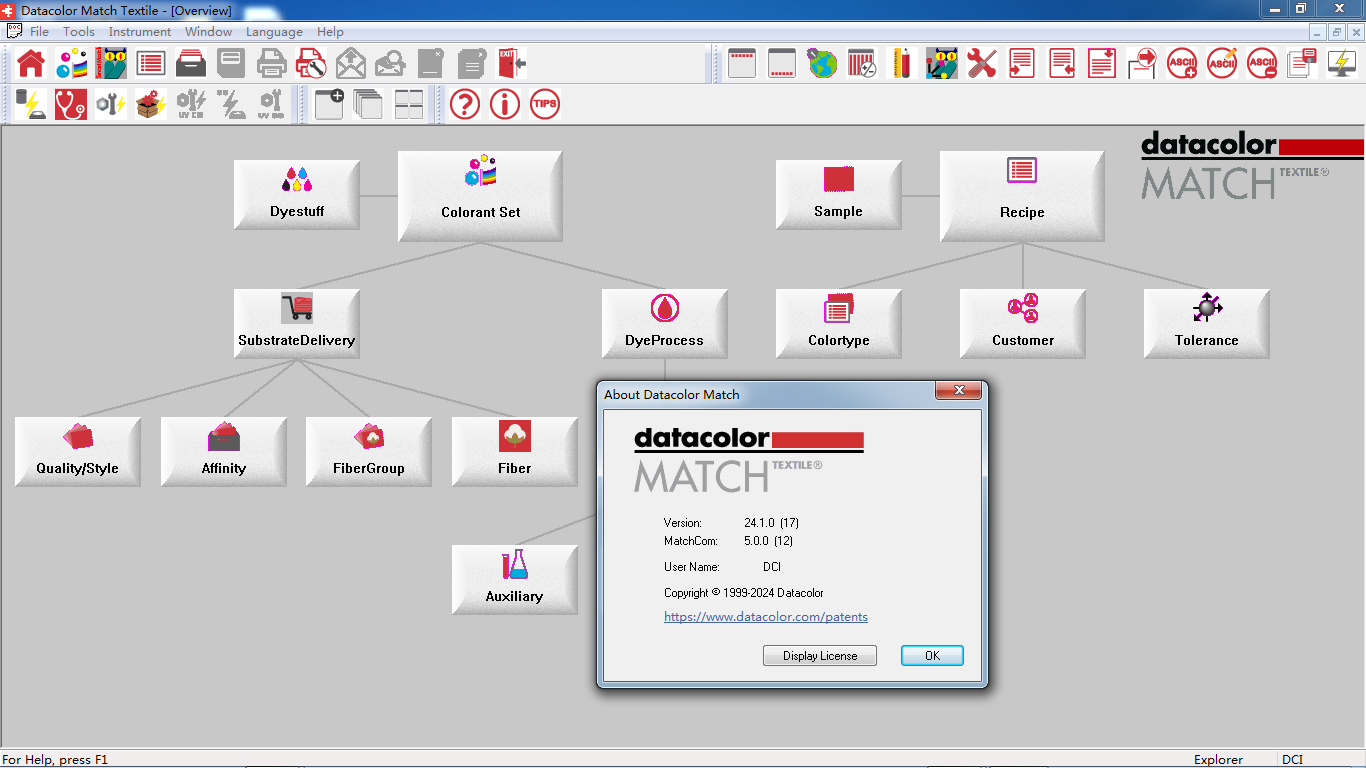Open the Colorant Set overview button
The height and width of the screenshot is (768, 1366).
480,196
